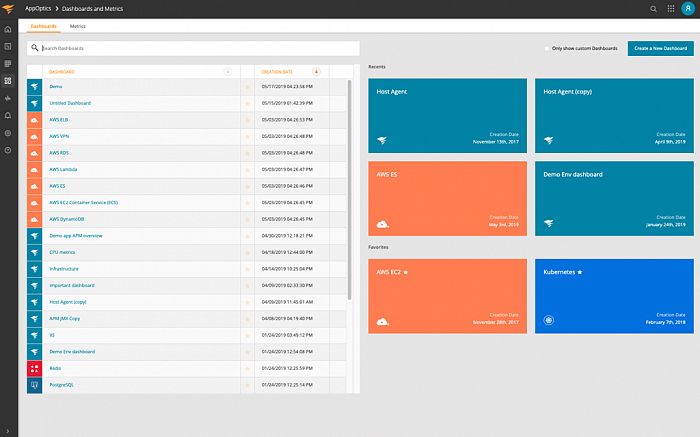Click the Settings gear icon in the sidebar

8,133
